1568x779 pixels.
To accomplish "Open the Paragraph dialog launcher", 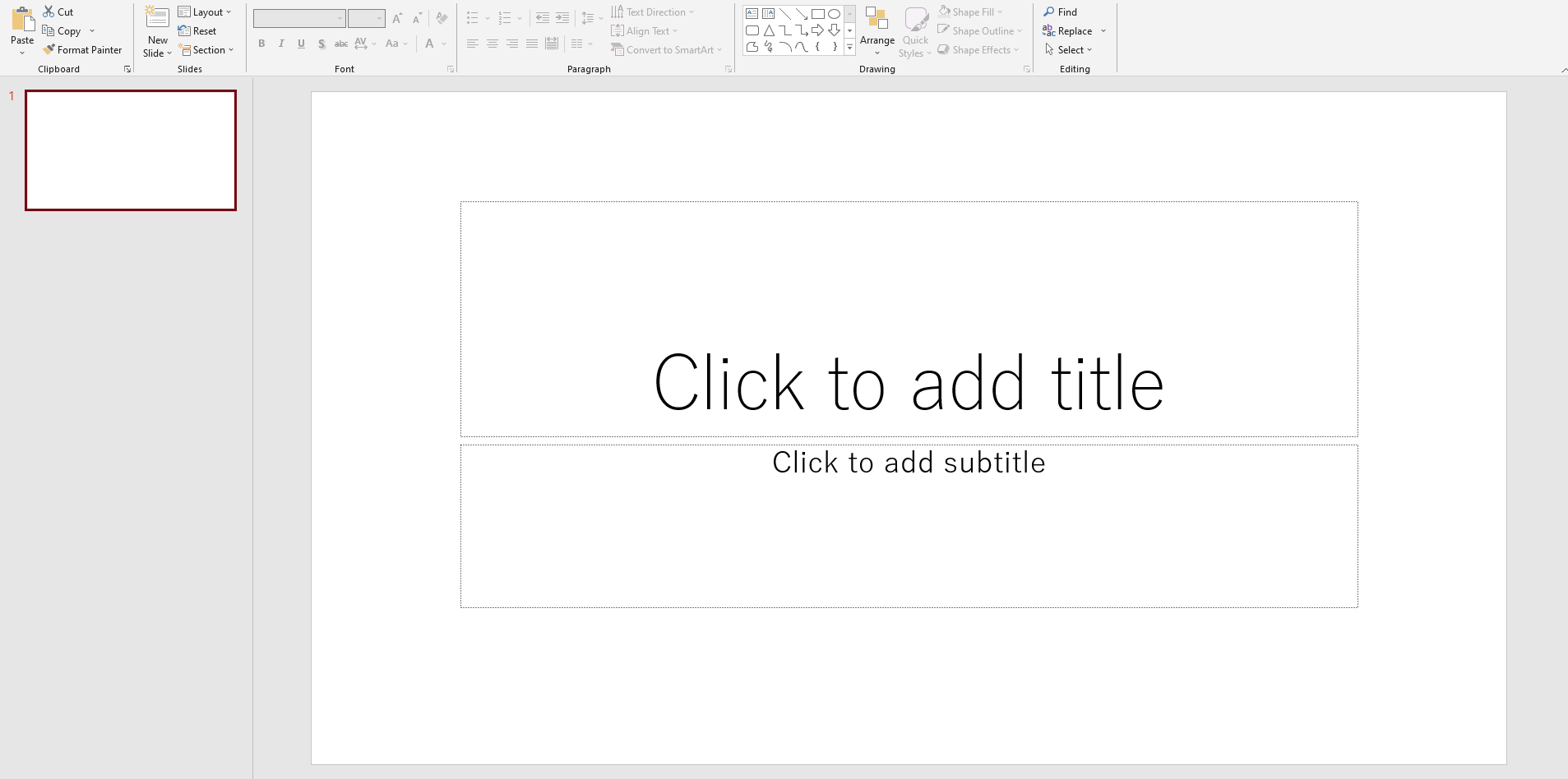I will 728,69.
